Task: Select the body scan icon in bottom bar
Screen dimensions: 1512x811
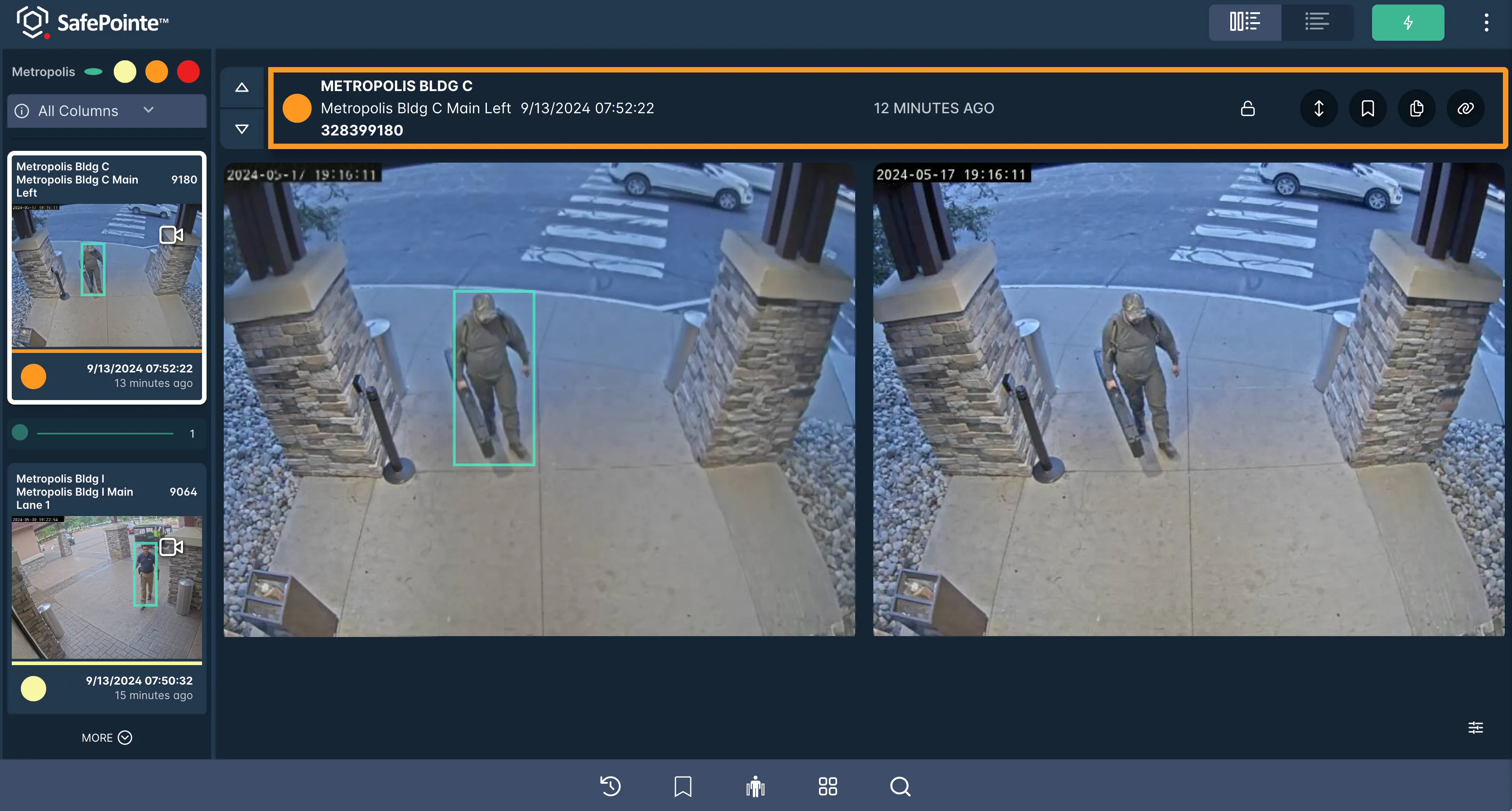Action: [755, 787]
